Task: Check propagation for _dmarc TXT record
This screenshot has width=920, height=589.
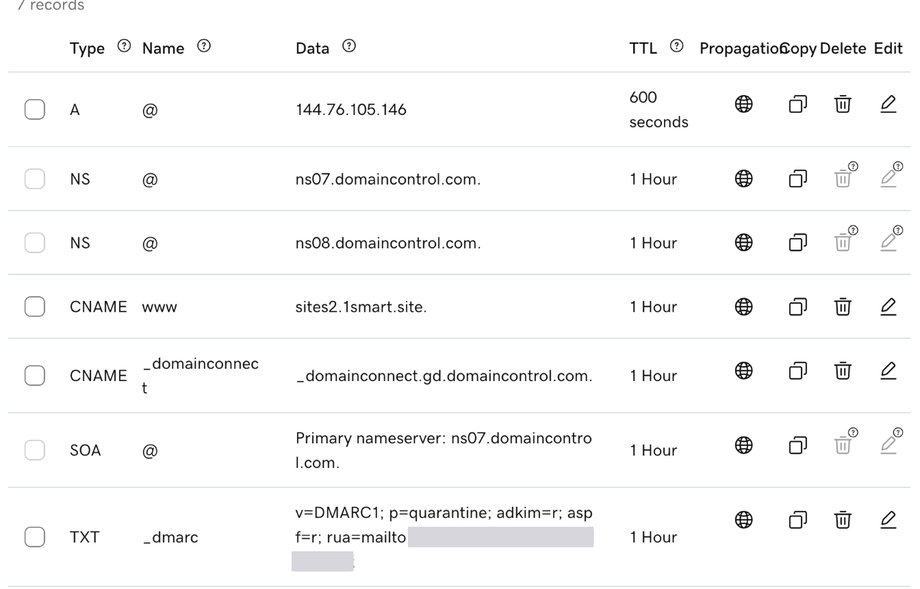Action: click(x=743, y=520)
